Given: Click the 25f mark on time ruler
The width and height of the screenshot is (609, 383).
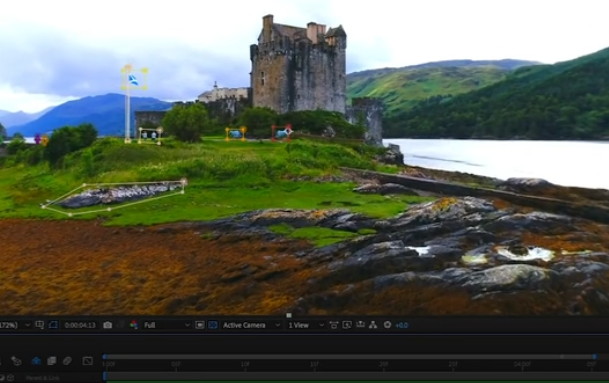Looking at the screenshot, I should click(453, 364).
